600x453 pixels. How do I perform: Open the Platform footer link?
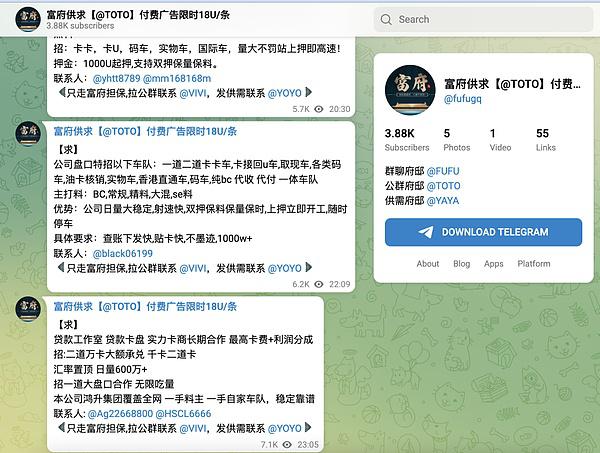point(534,264)
